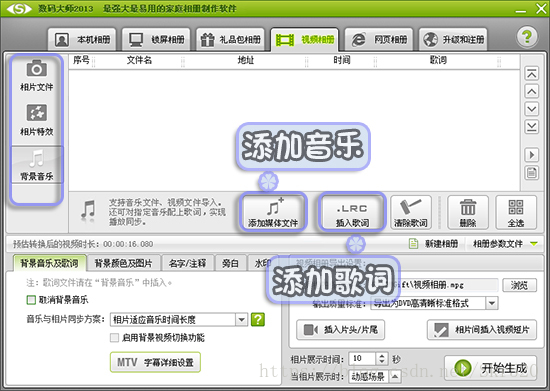
Task: Click the 相片展示时间 value field showing 10
Action: [362, 359]
